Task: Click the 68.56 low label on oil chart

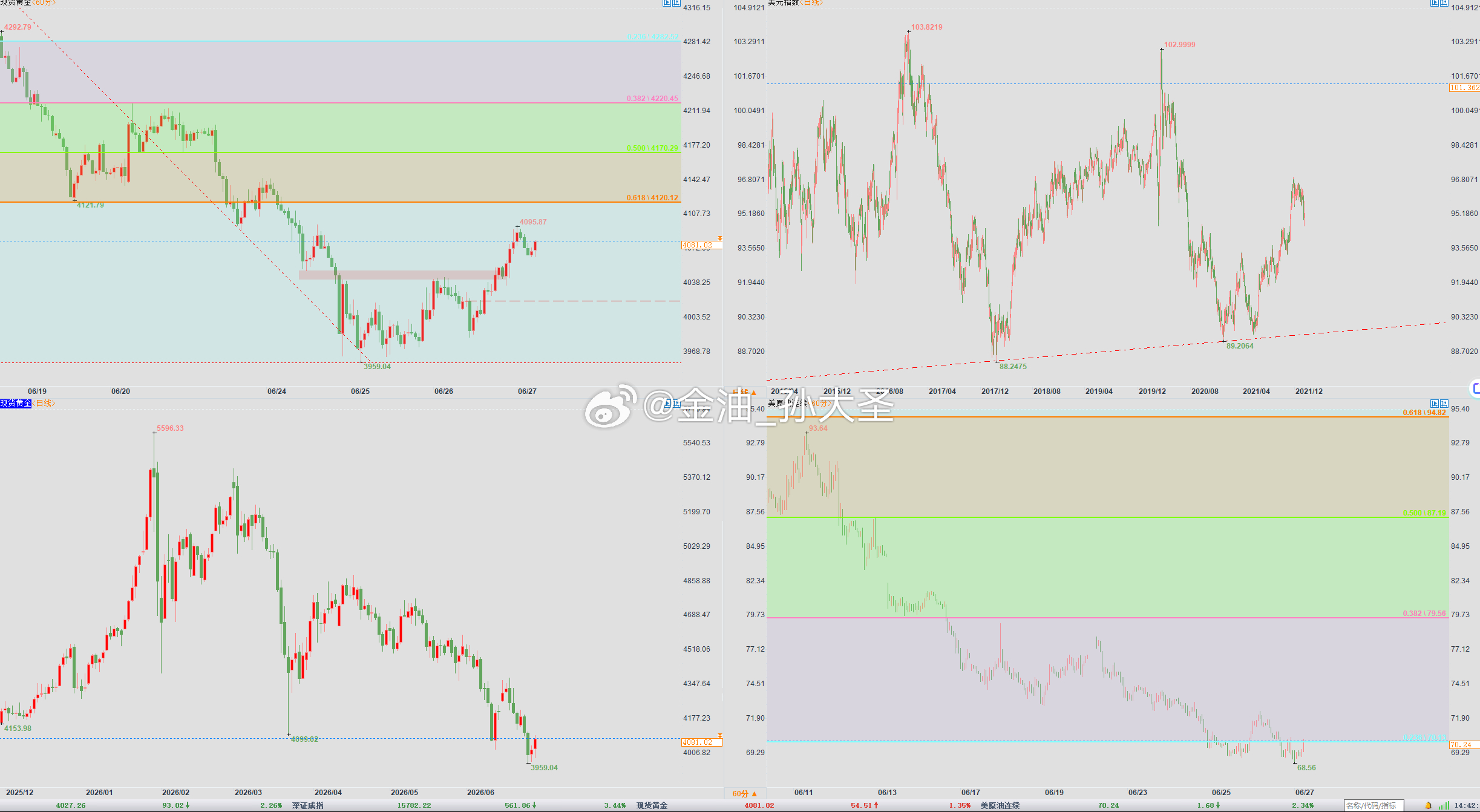Action: [x=1306, y=768]
